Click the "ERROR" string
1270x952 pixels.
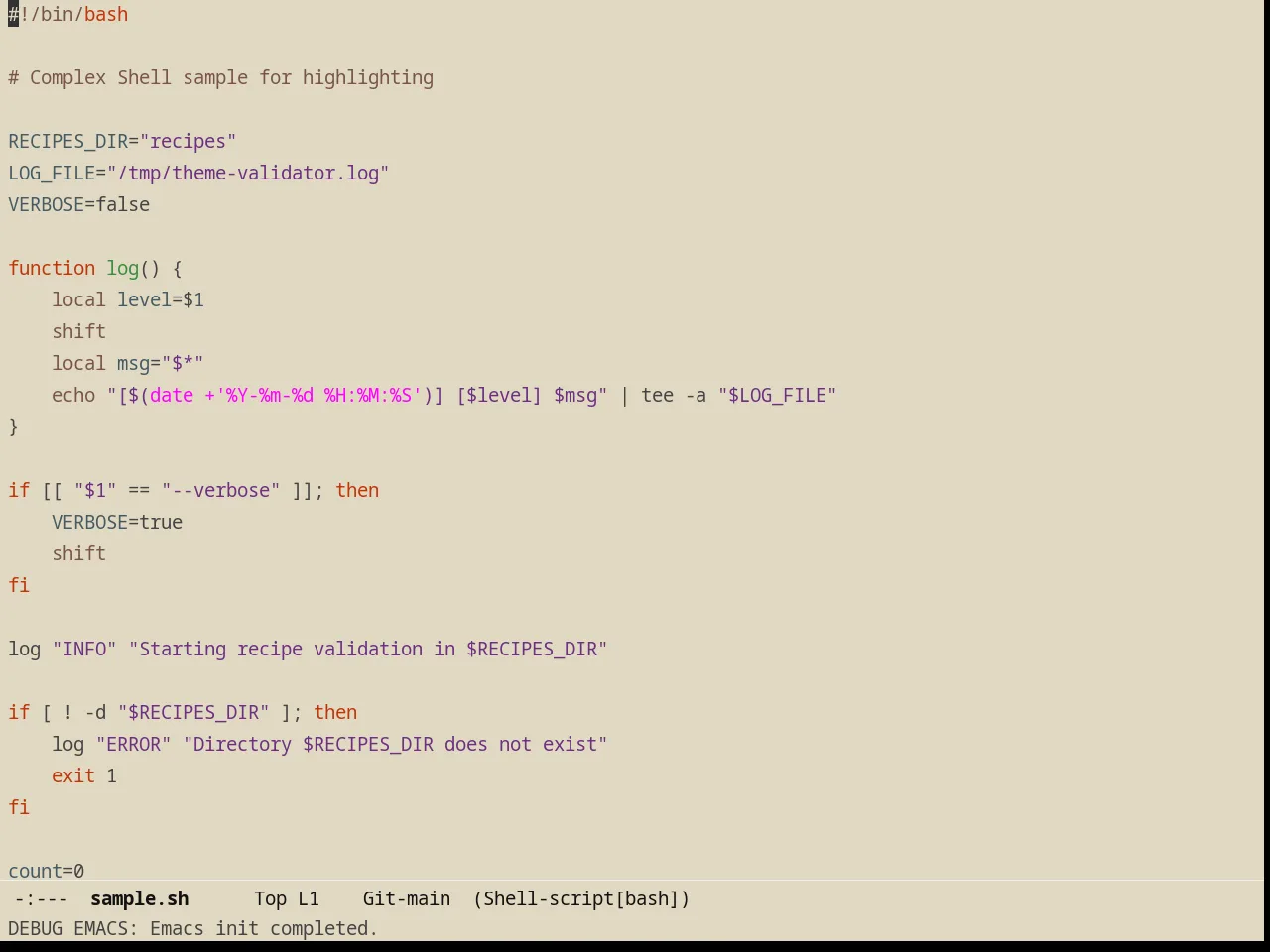134,744
